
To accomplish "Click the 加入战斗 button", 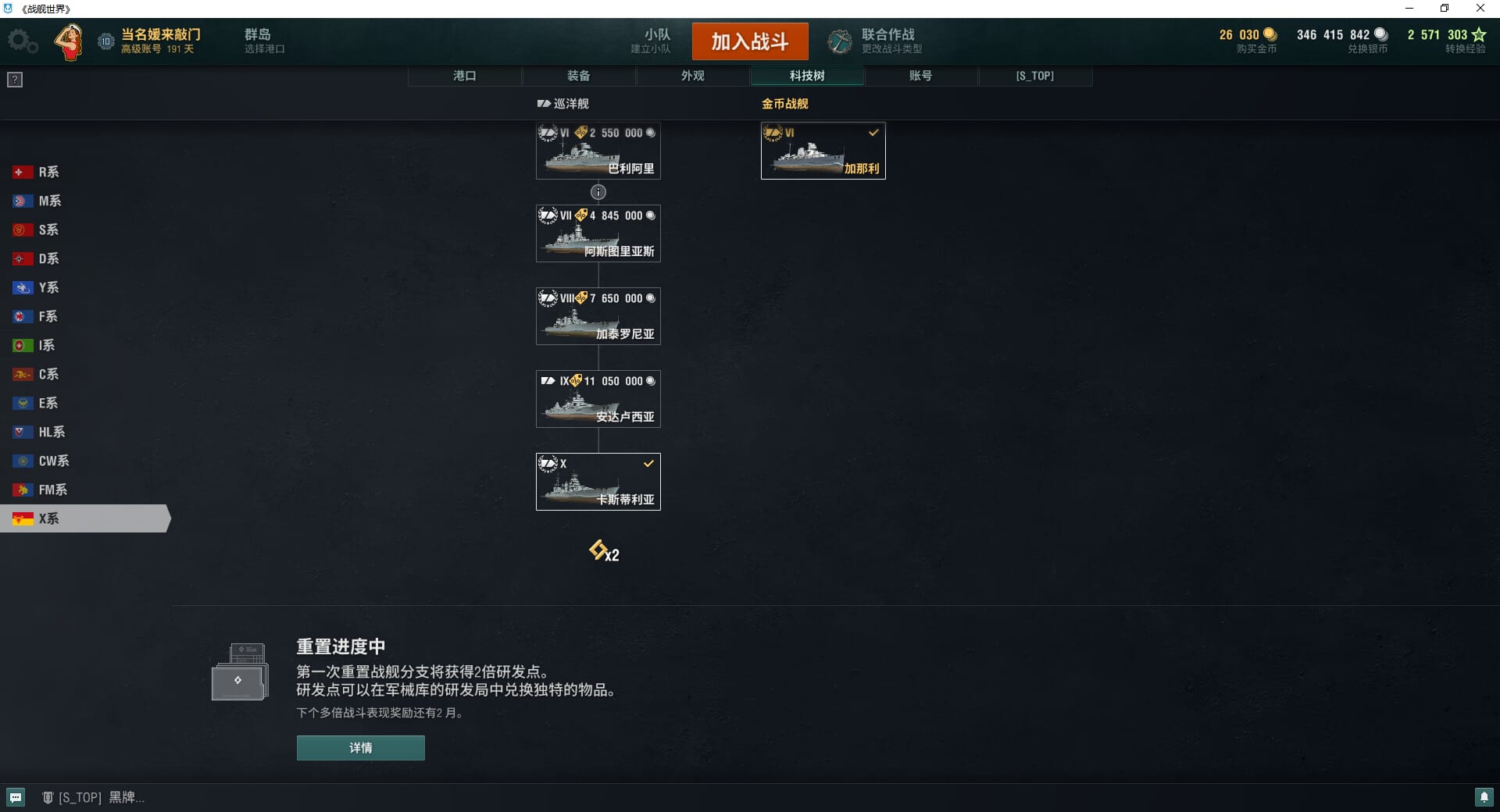I will (750, 41).
